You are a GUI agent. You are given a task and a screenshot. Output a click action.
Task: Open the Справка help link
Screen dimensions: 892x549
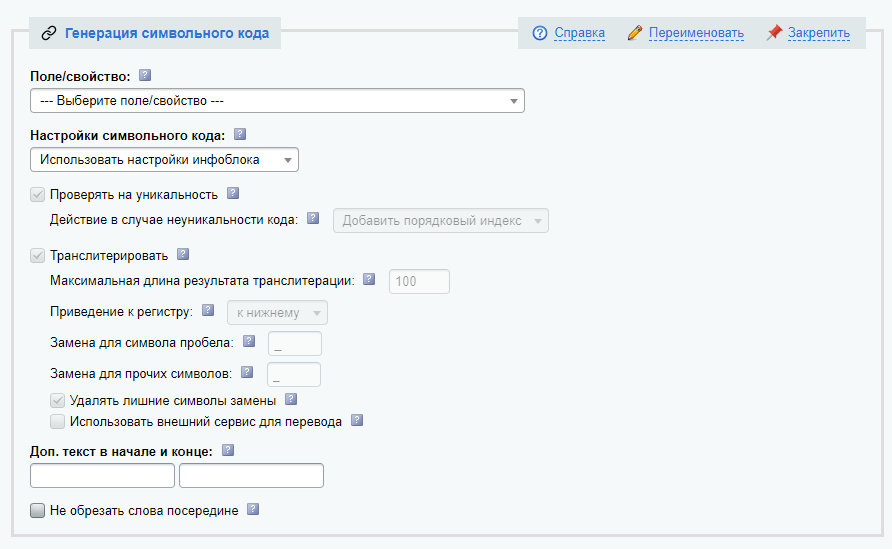(580, 33)
